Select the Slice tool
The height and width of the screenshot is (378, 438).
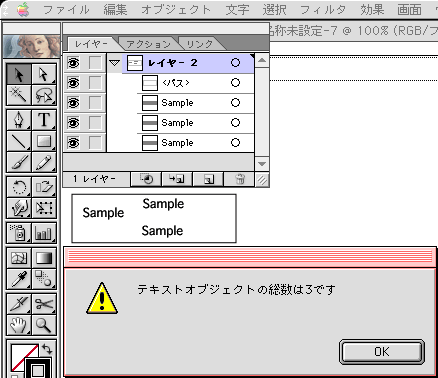(19, 304)
